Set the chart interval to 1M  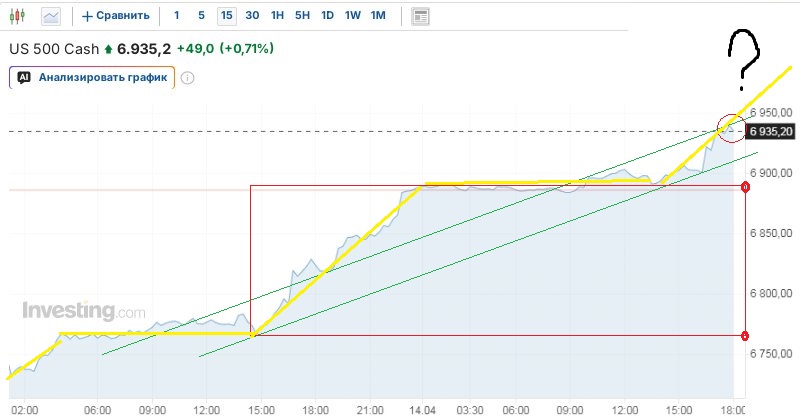pyautogui.click(x=377, y=16)
